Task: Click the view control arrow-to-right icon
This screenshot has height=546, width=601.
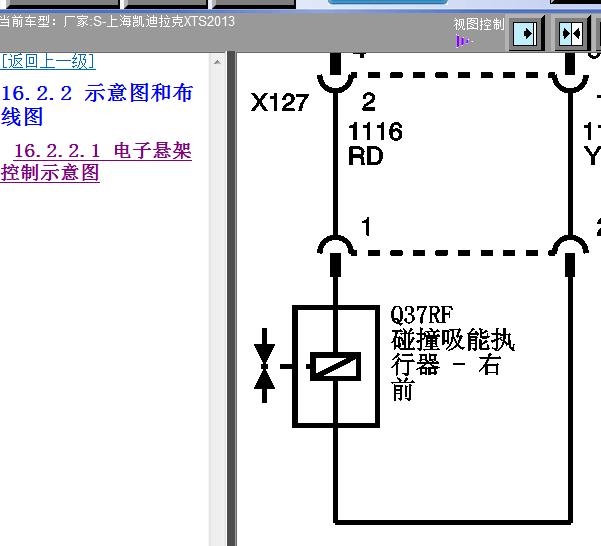Action: tap(526, 34)
